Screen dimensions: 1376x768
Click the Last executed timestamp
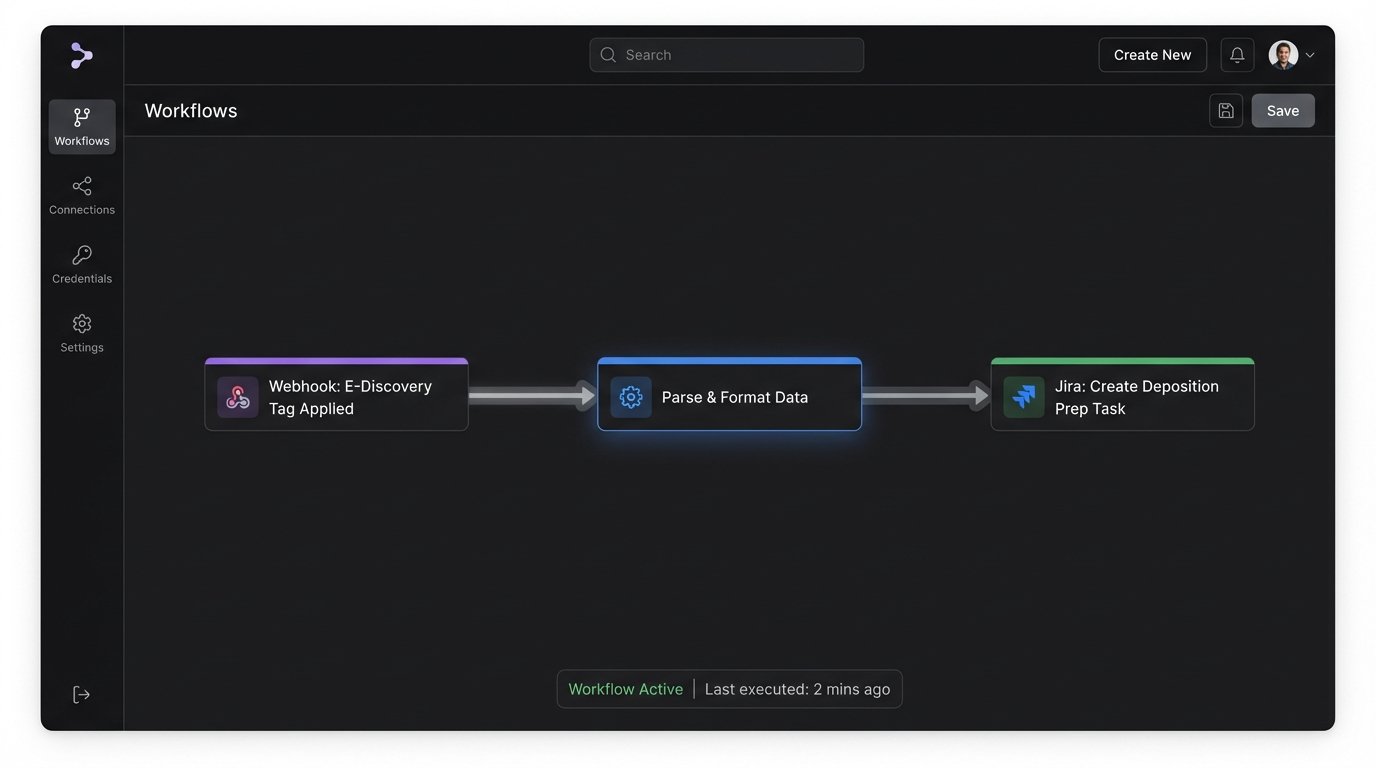click(797, 688)
